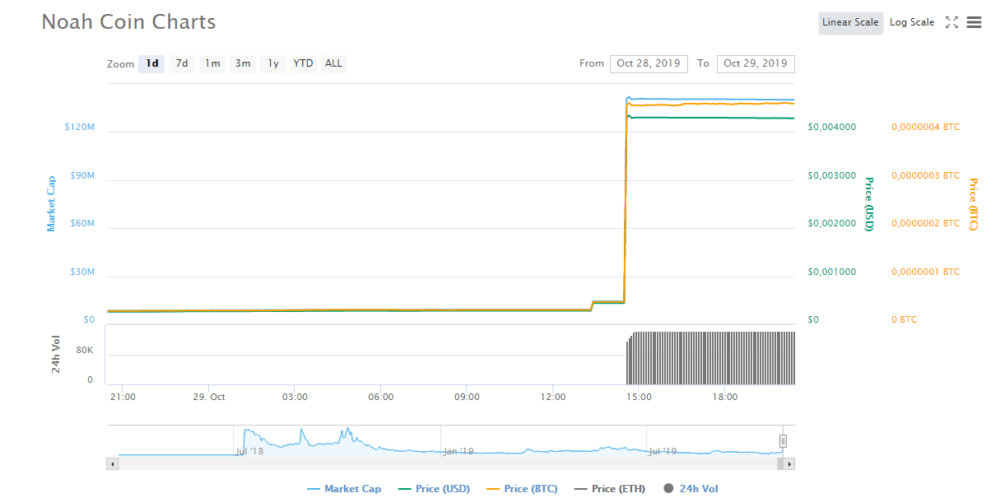
Task: Click the 80K volume axis label
Action: [x=85, y=351]
